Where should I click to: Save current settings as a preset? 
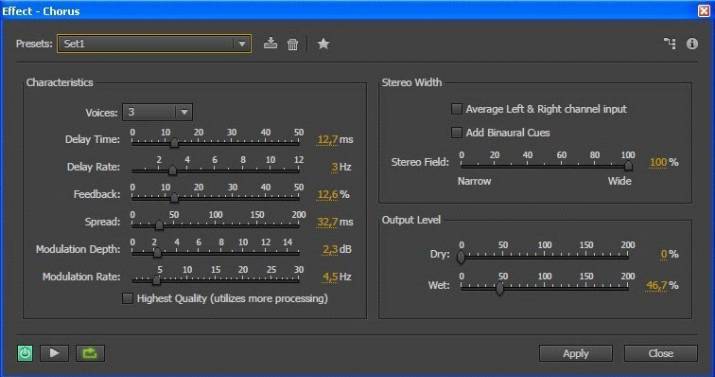click(270, 43)
